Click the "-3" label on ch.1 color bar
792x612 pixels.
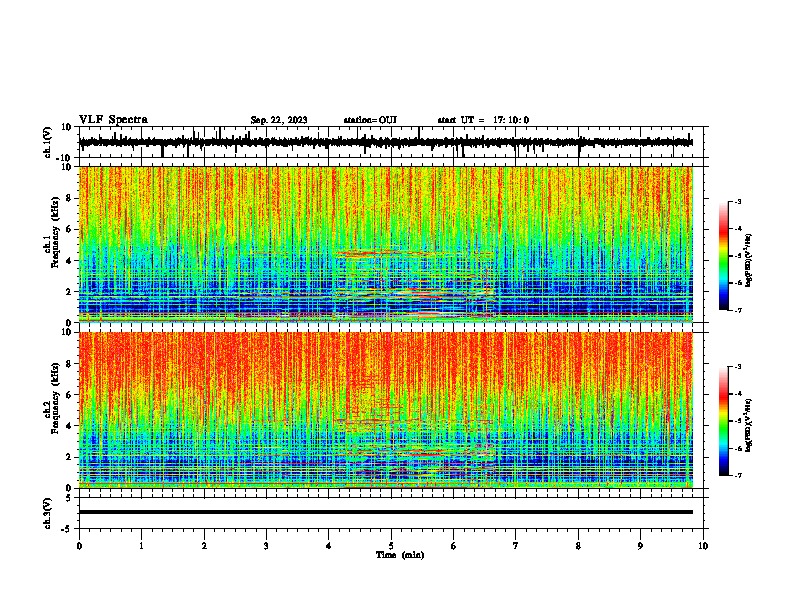[x=737, y=201]
